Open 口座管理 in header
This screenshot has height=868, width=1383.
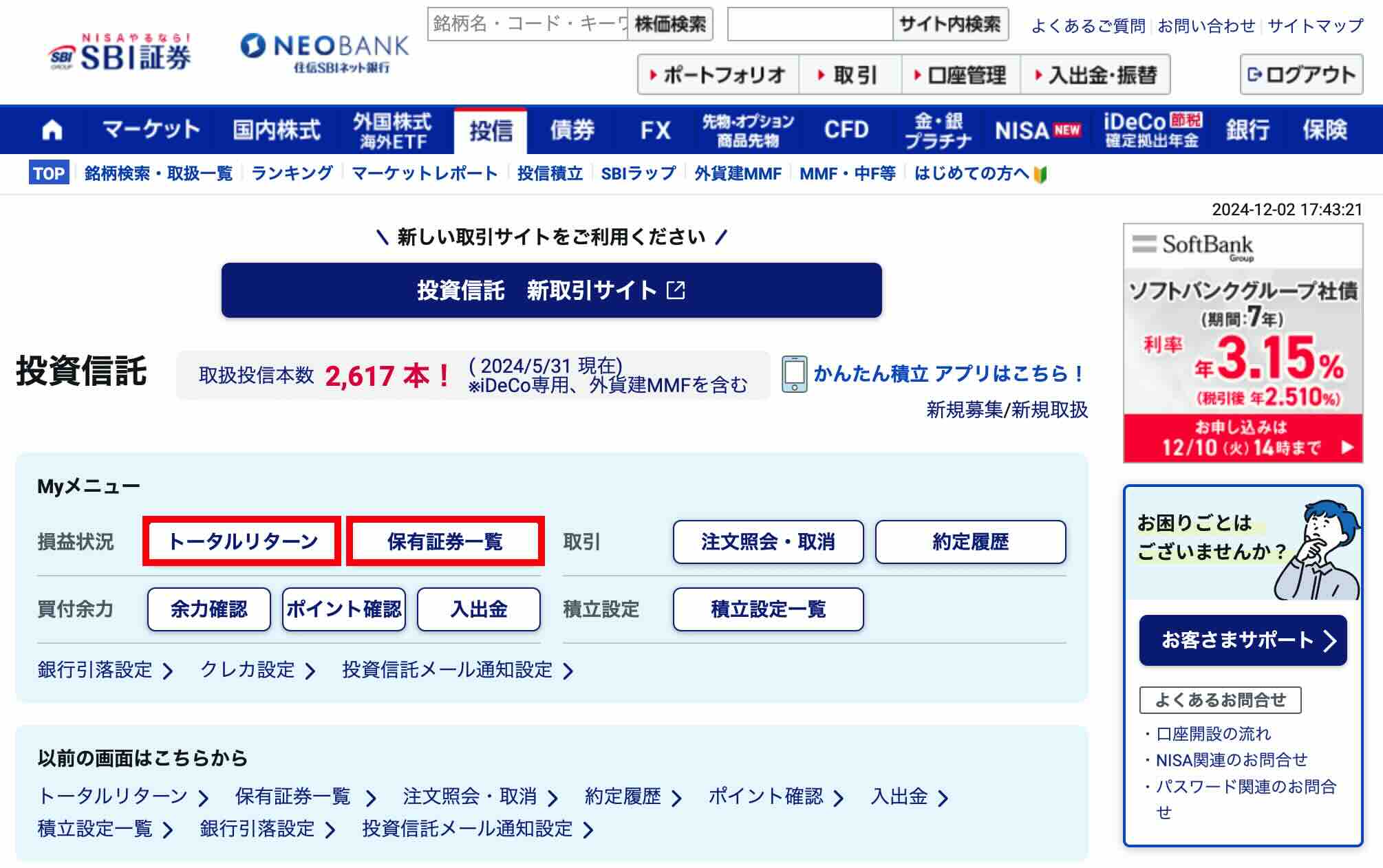pyautogui.click(x=961, y=74)
